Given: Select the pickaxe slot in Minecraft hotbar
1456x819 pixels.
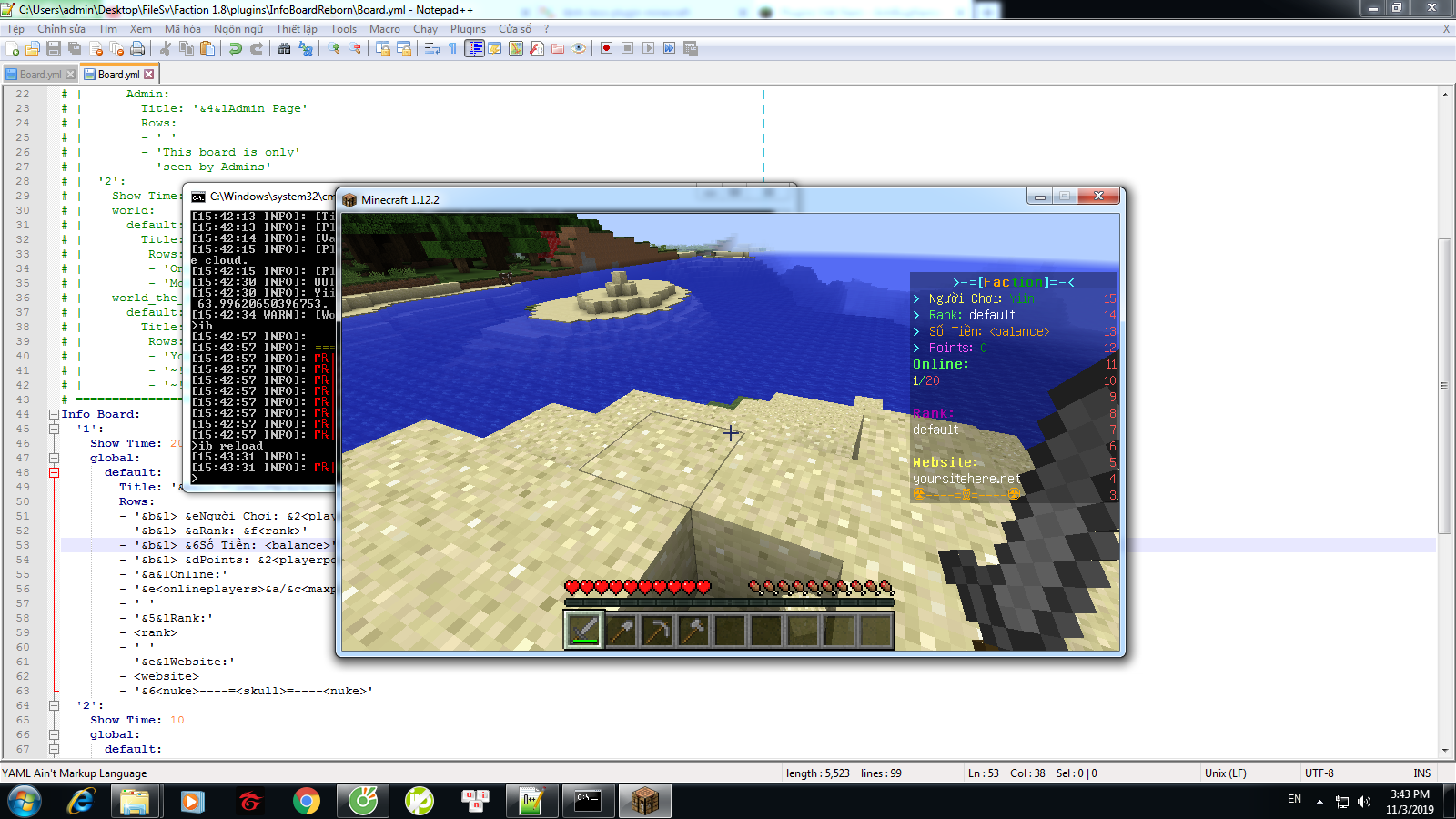Looking at the screenshot, I should tap(657, 630).
